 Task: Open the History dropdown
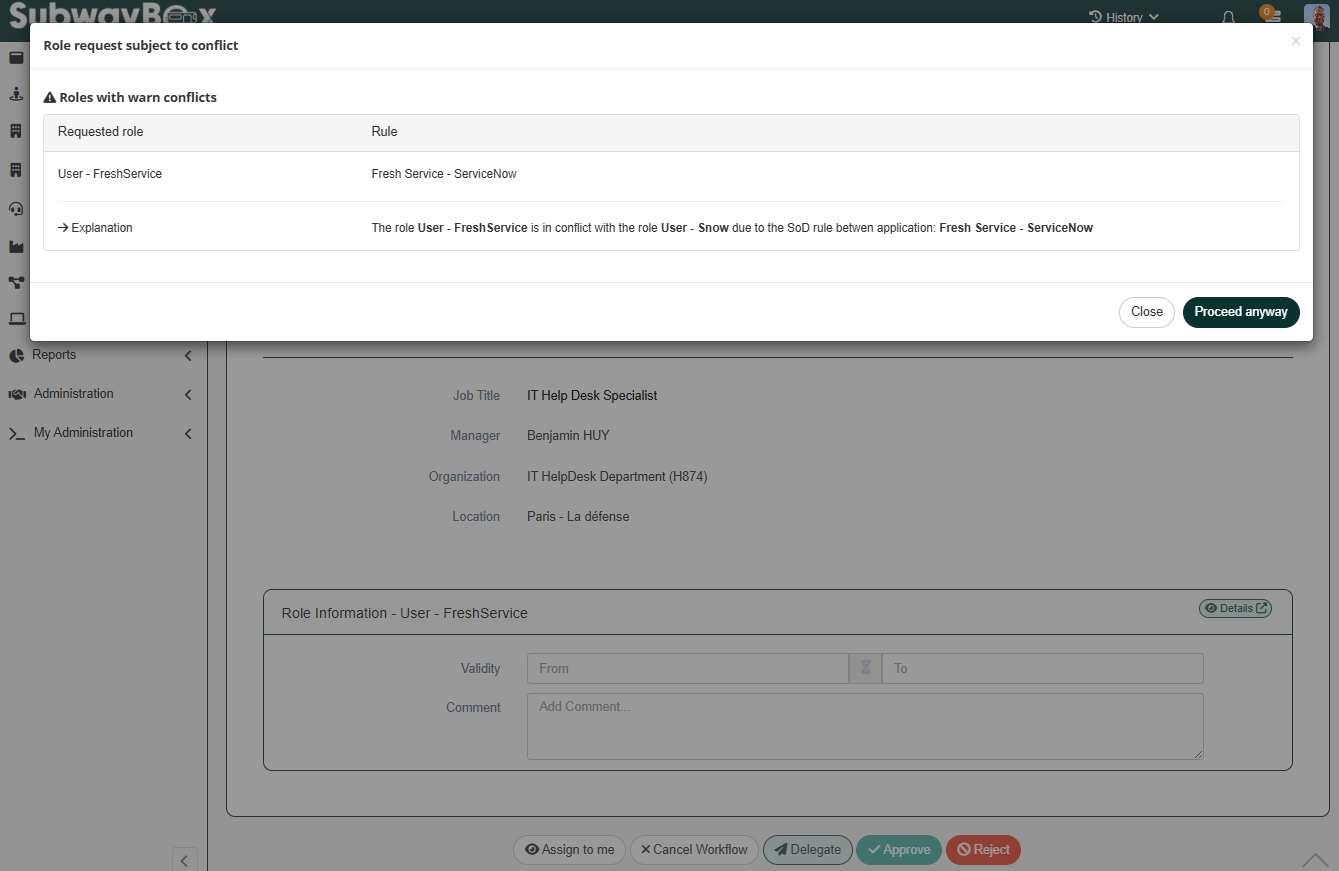tap(1124, 17)
